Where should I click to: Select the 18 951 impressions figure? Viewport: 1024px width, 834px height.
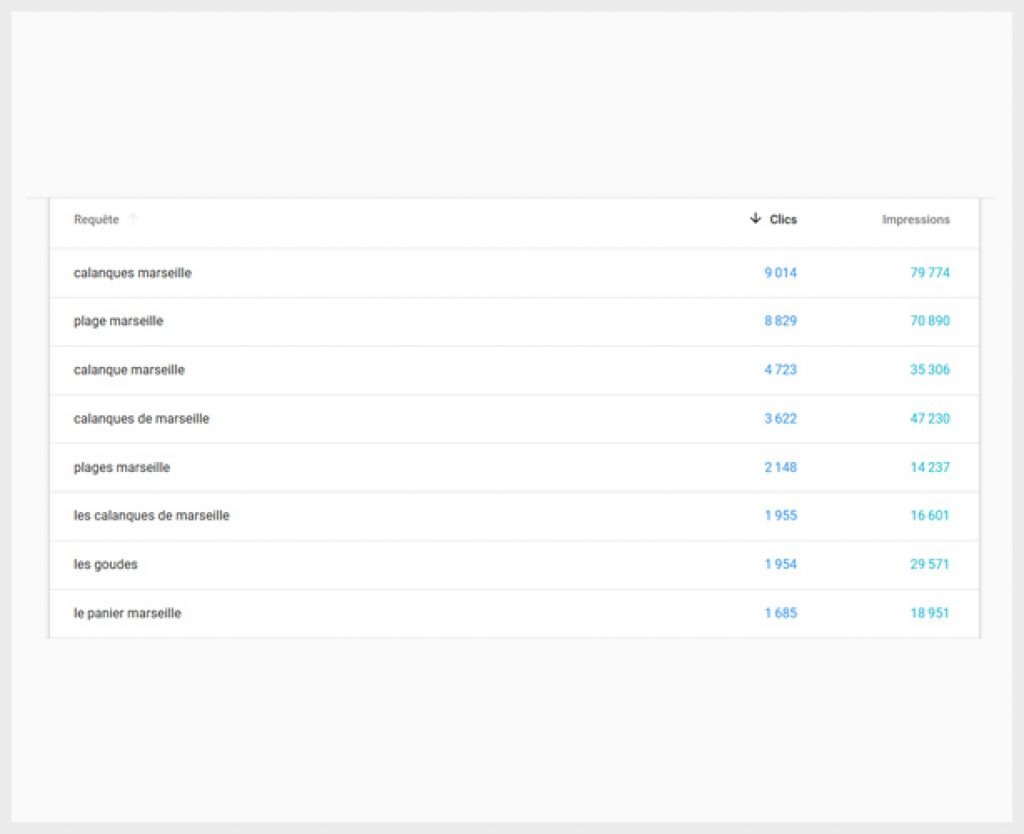[x=929, y=613]
